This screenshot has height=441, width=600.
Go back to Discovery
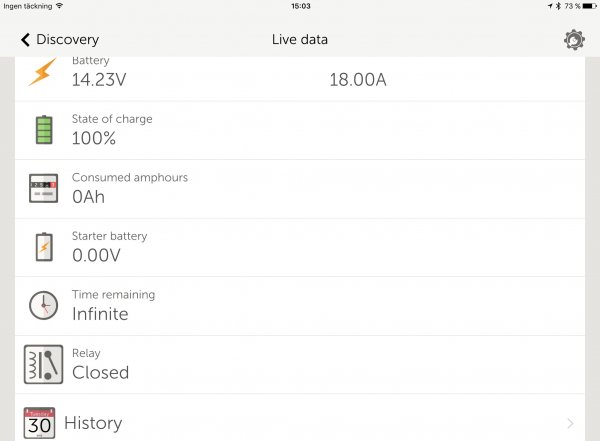[67, 40]
